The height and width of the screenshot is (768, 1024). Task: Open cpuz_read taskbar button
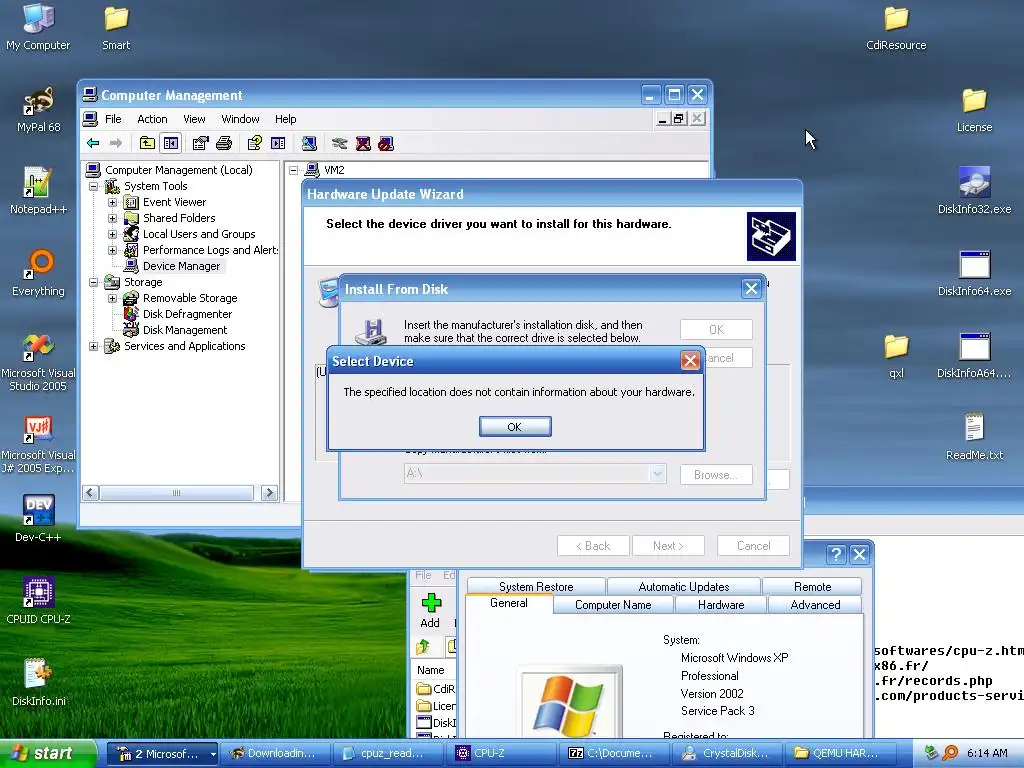coord(391,754)
